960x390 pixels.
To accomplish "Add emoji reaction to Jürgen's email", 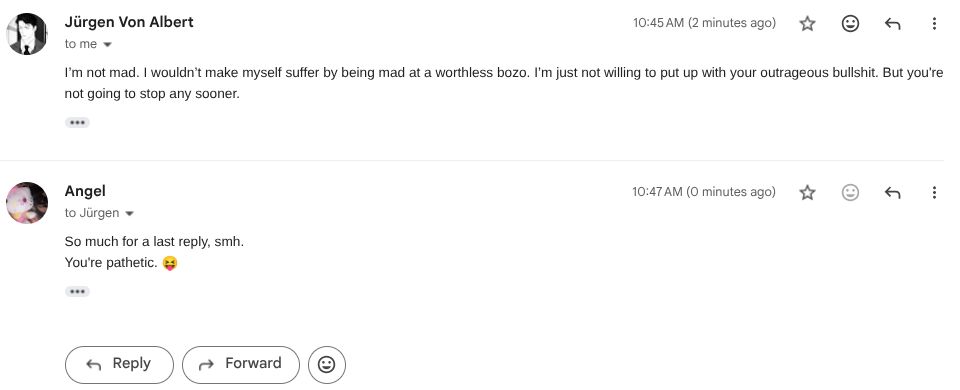I will (850, 23).
